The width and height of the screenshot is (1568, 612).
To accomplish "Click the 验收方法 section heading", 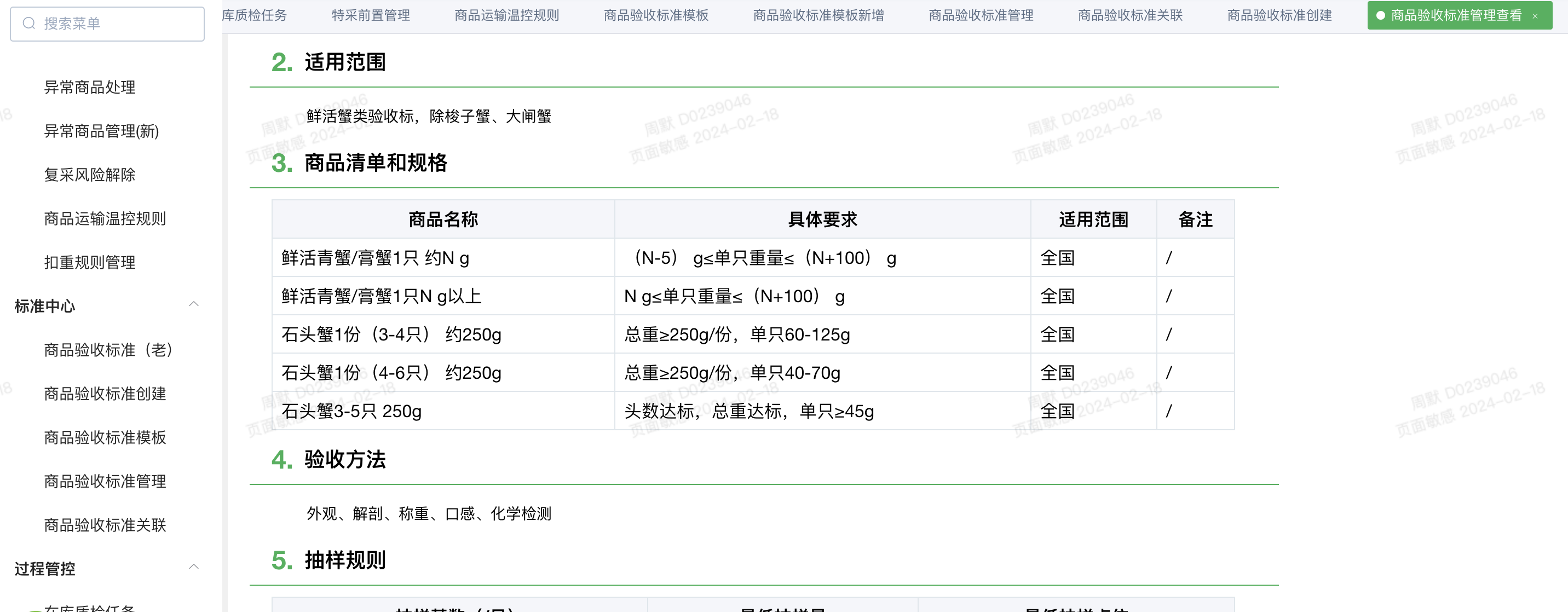I will coord(345,459).
